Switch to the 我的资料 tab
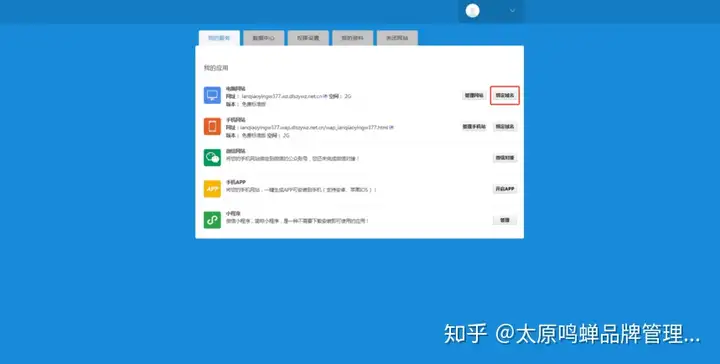The image size is (720, 364). (x=353, y=38)
